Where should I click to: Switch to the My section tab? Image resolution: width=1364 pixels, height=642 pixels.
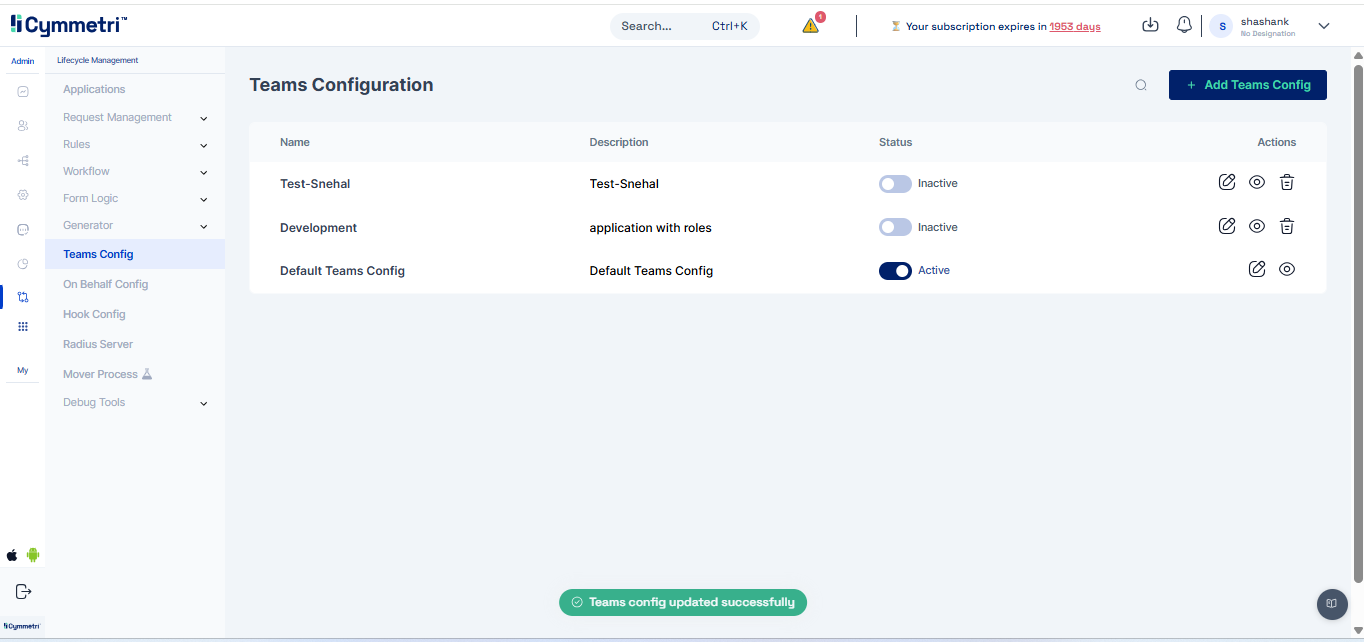22,370
